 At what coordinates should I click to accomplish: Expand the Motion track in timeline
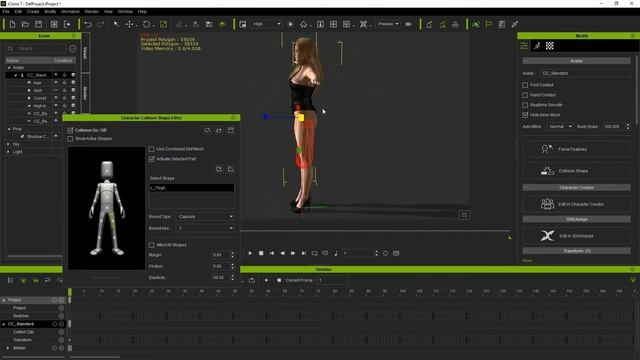(x=8, y=348)
